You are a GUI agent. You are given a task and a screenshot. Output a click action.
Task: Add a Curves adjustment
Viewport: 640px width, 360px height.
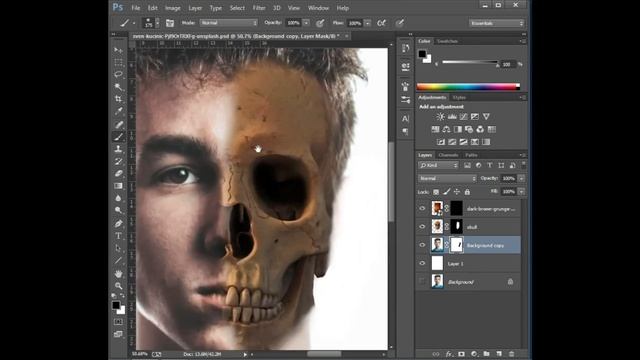pos(463,117)
